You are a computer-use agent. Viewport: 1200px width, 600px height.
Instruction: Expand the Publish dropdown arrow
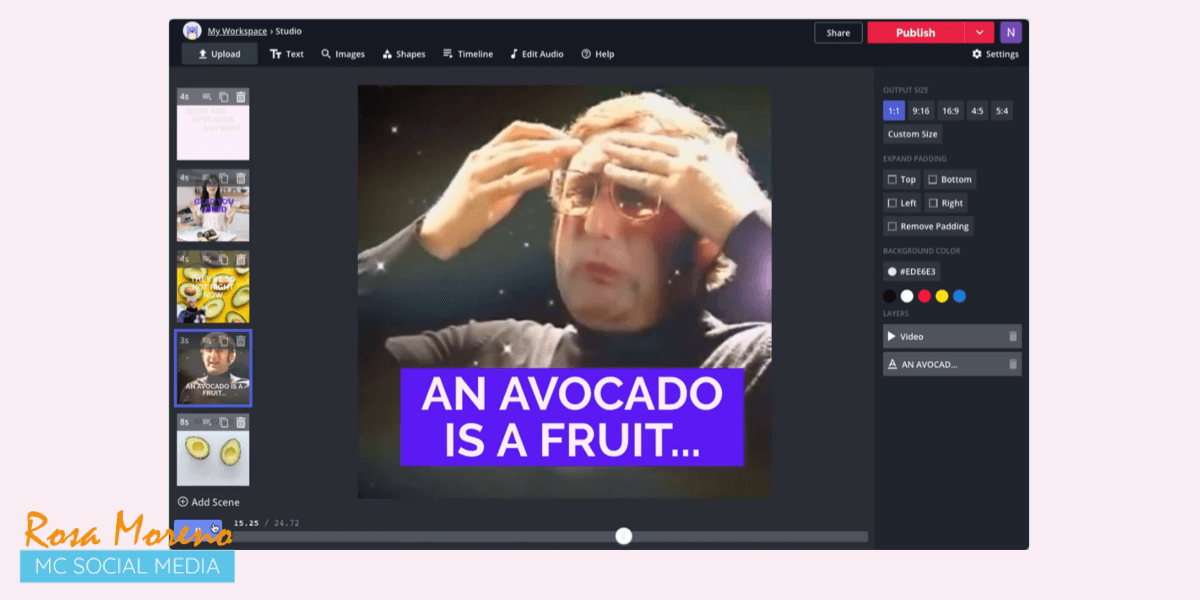tap(979, 32)
